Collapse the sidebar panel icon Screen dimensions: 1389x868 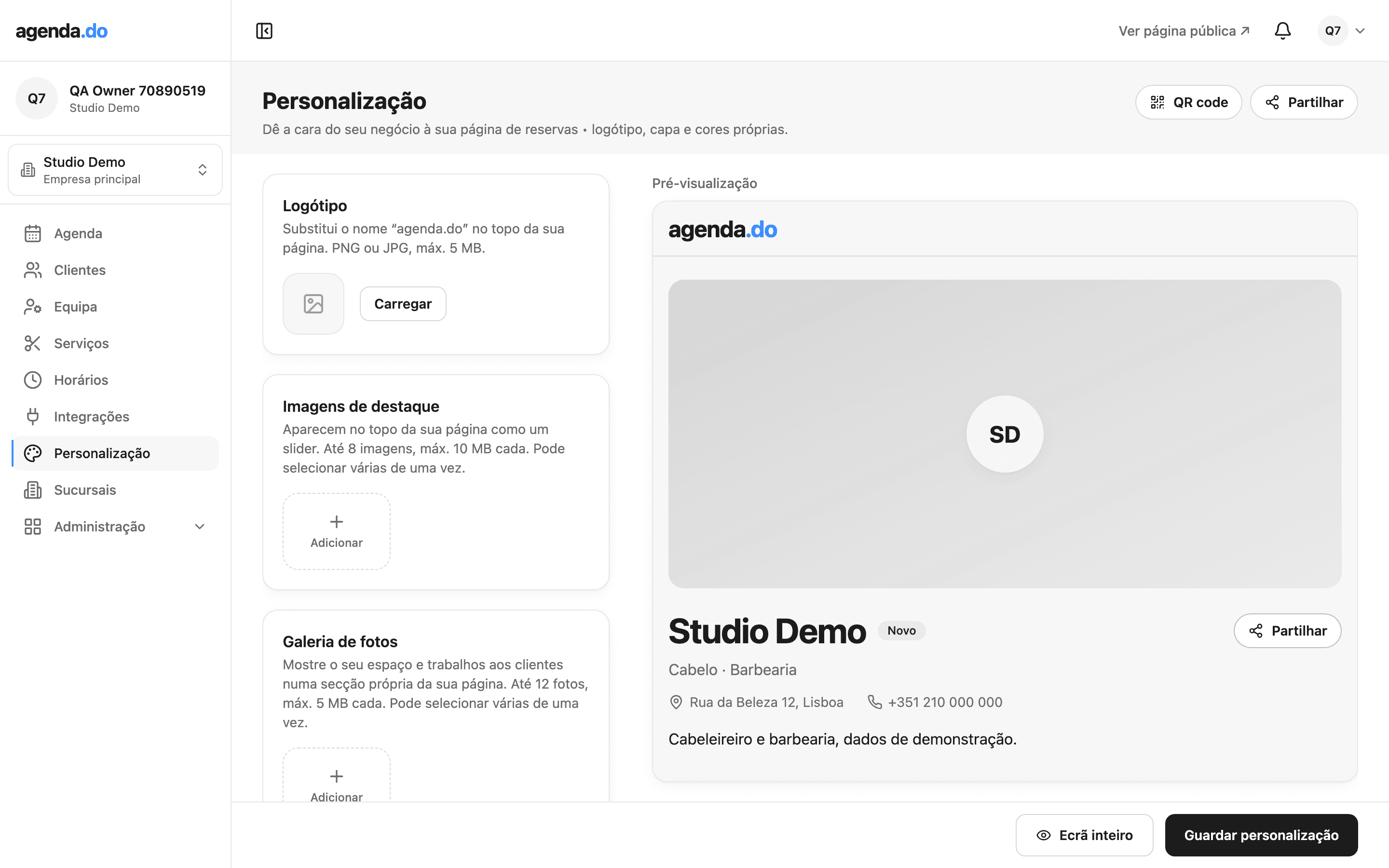264,30
